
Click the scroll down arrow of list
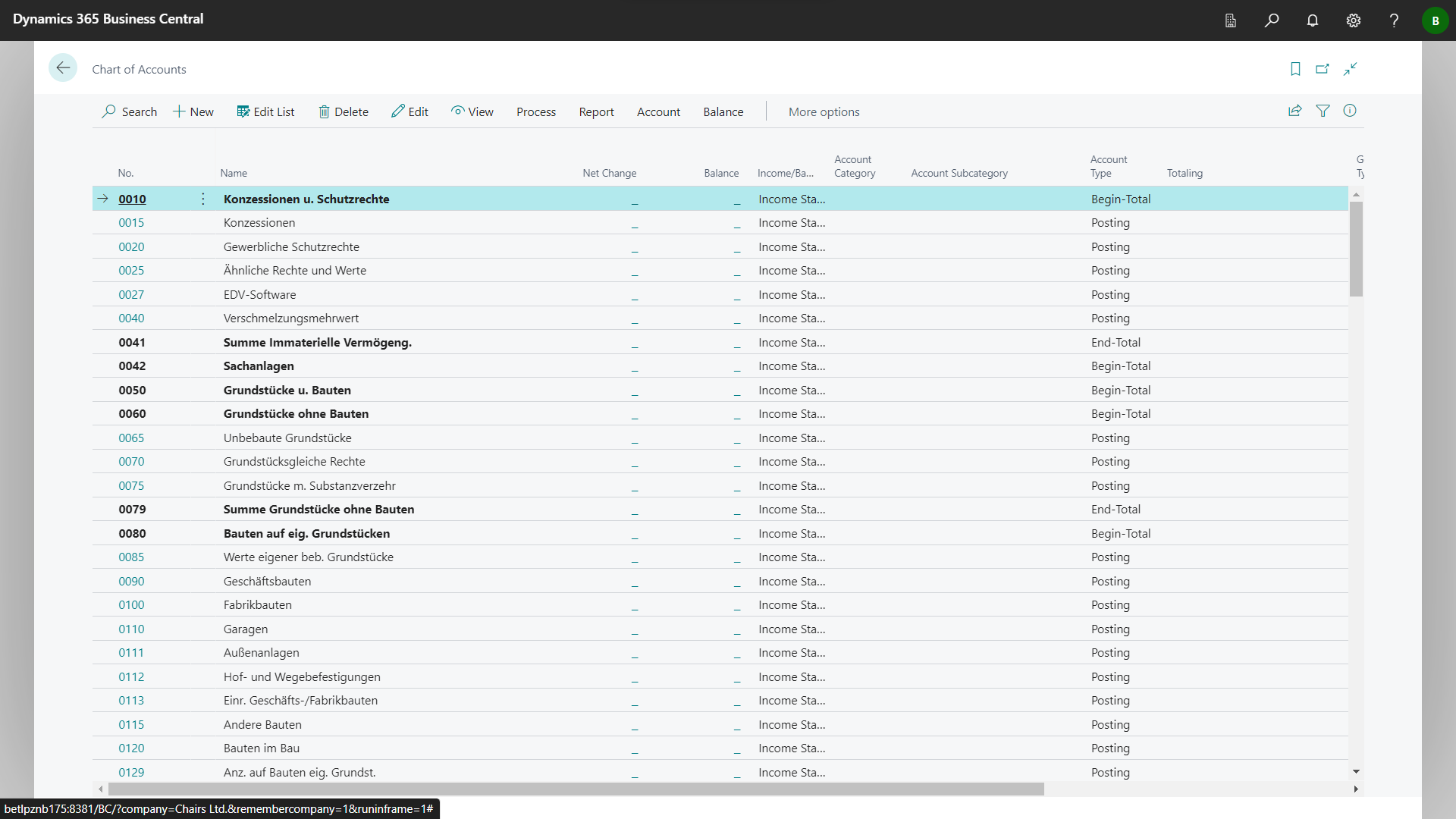(x=1356, y=772)
